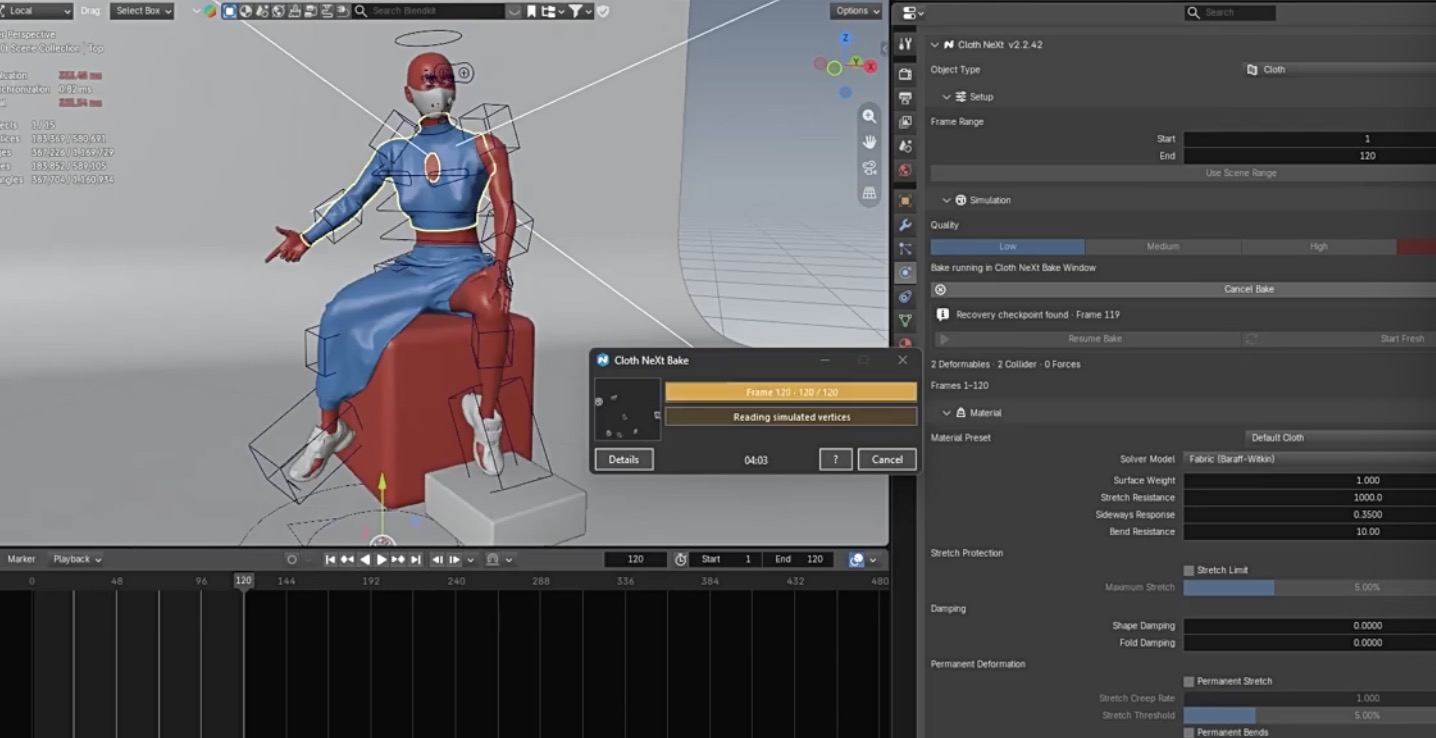Toggle the Permanent Bends checkbox
1436x738 pixels.
click(1189, 732)
